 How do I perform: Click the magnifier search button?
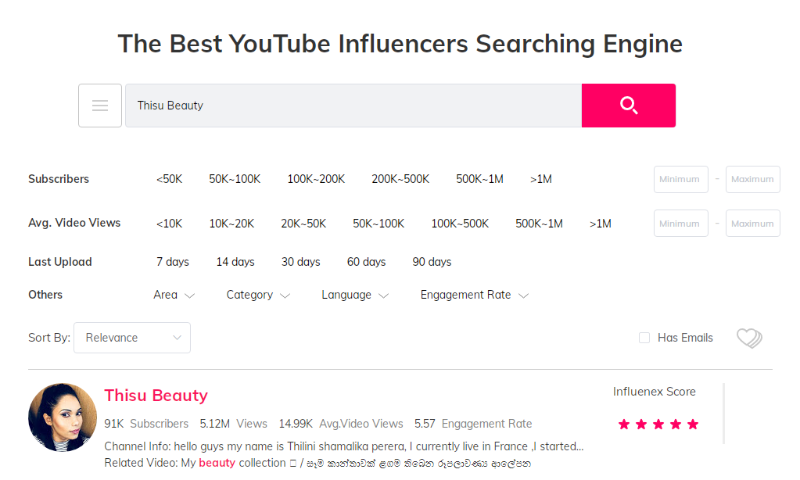coord(628,105)
